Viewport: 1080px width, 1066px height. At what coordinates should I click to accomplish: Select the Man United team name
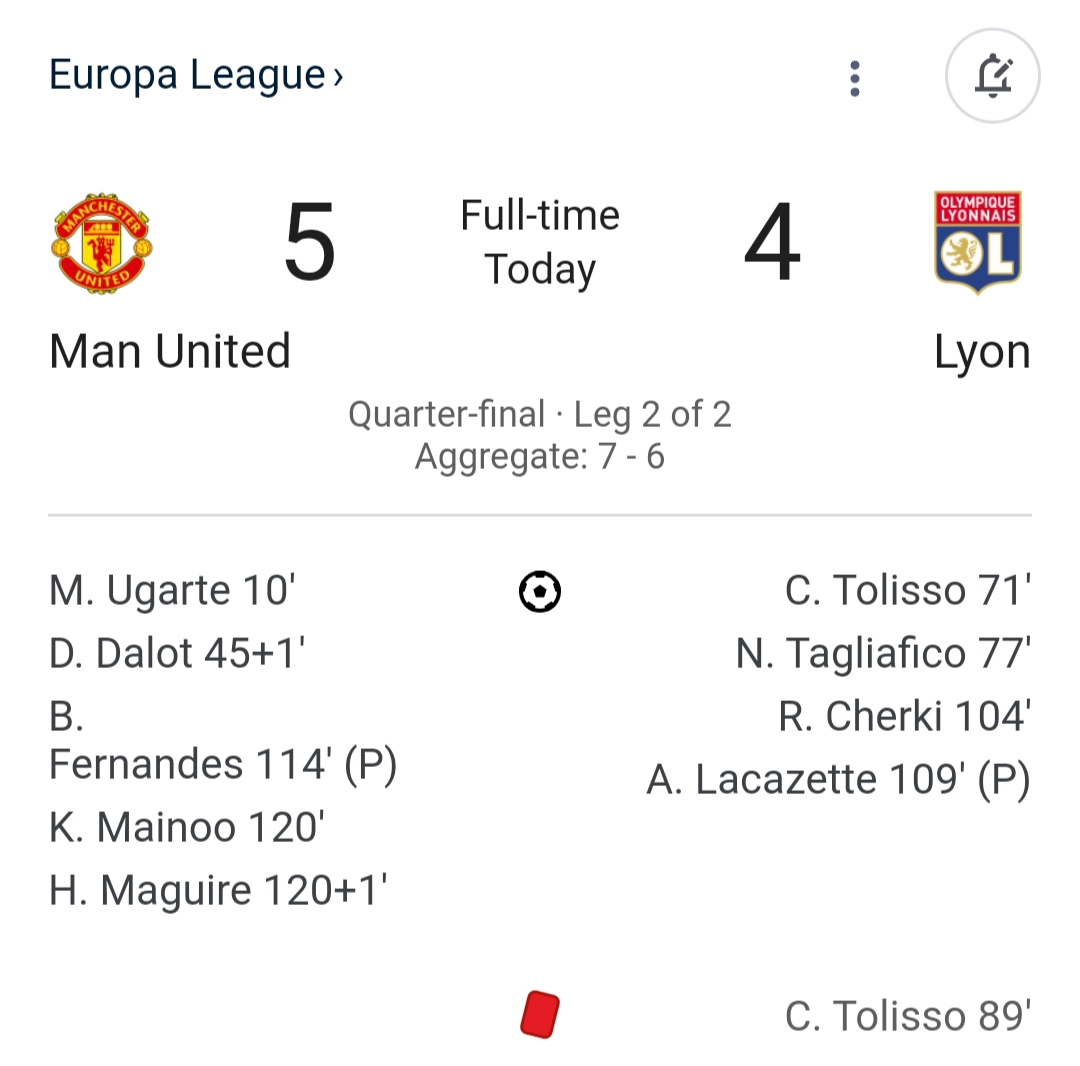coord(170,352)
